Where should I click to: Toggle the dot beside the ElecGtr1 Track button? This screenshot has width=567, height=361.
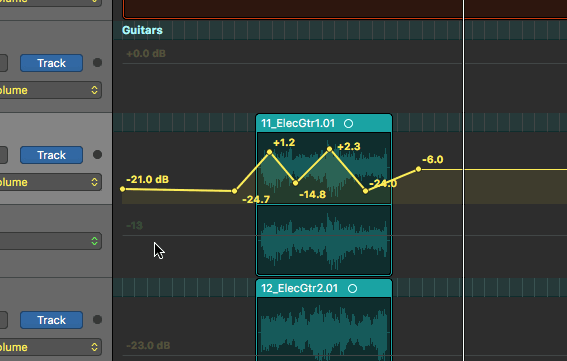click(97, 154)
